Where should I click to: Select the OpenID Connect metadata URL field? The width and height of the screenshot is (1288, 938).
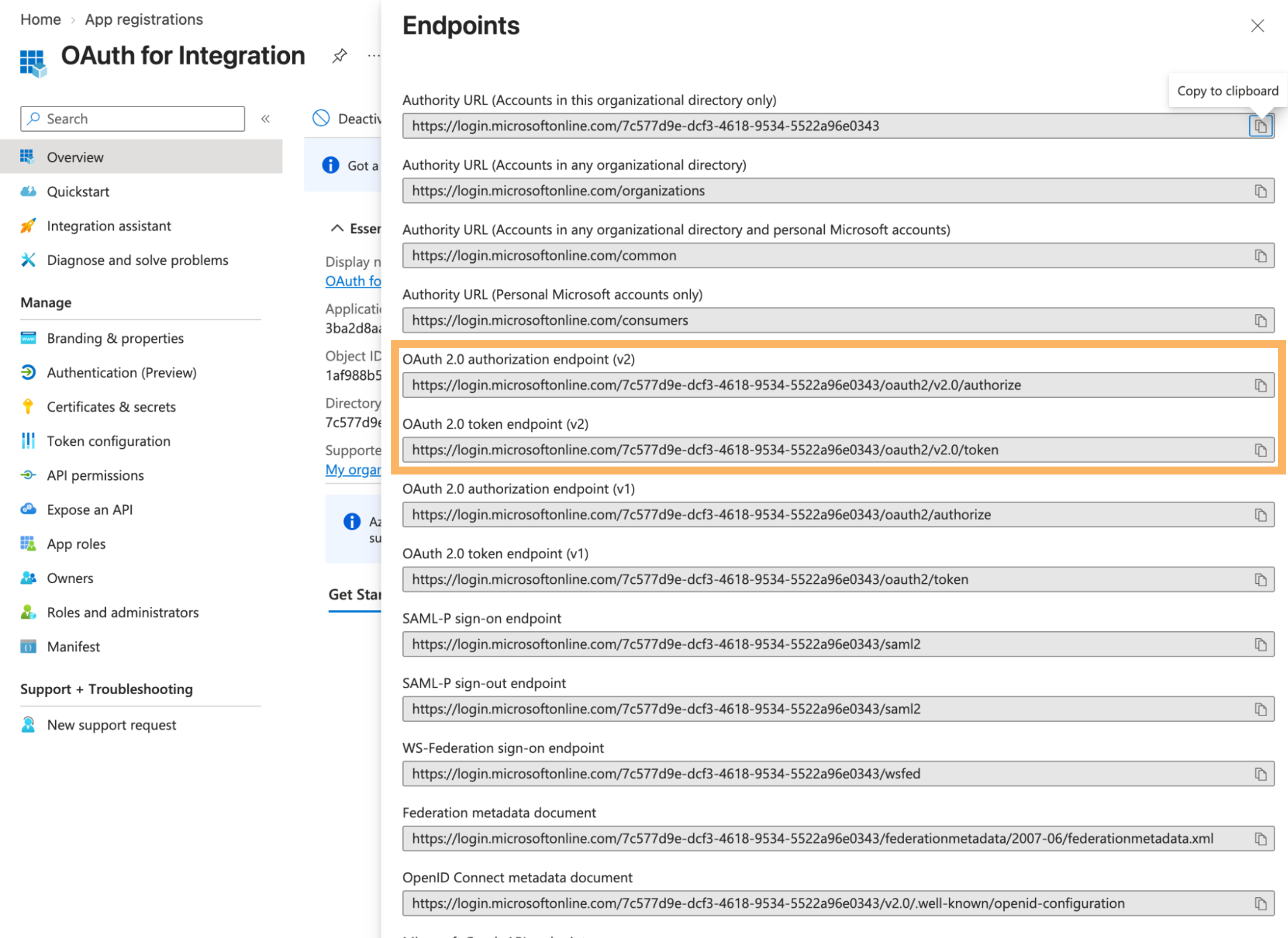pos(838,904)
